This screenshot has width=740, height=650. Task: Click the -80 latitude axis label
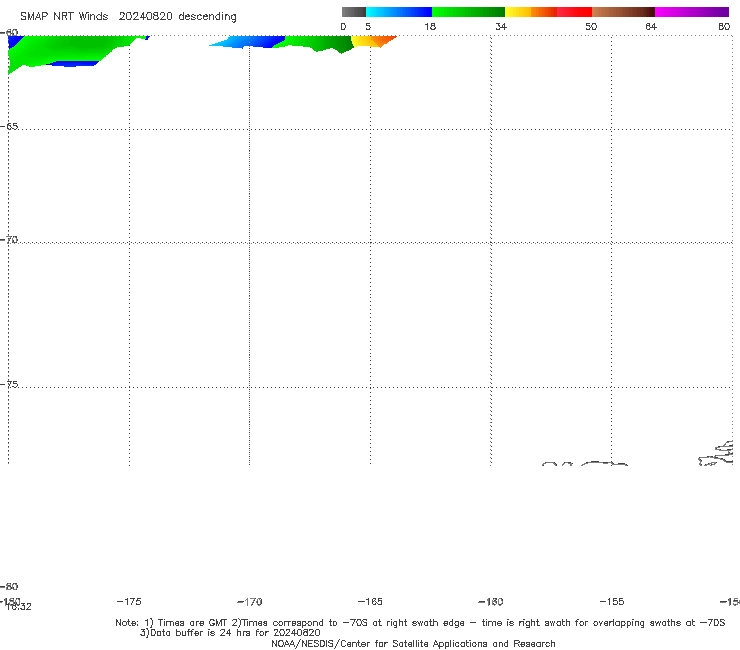tap(9, 586)
